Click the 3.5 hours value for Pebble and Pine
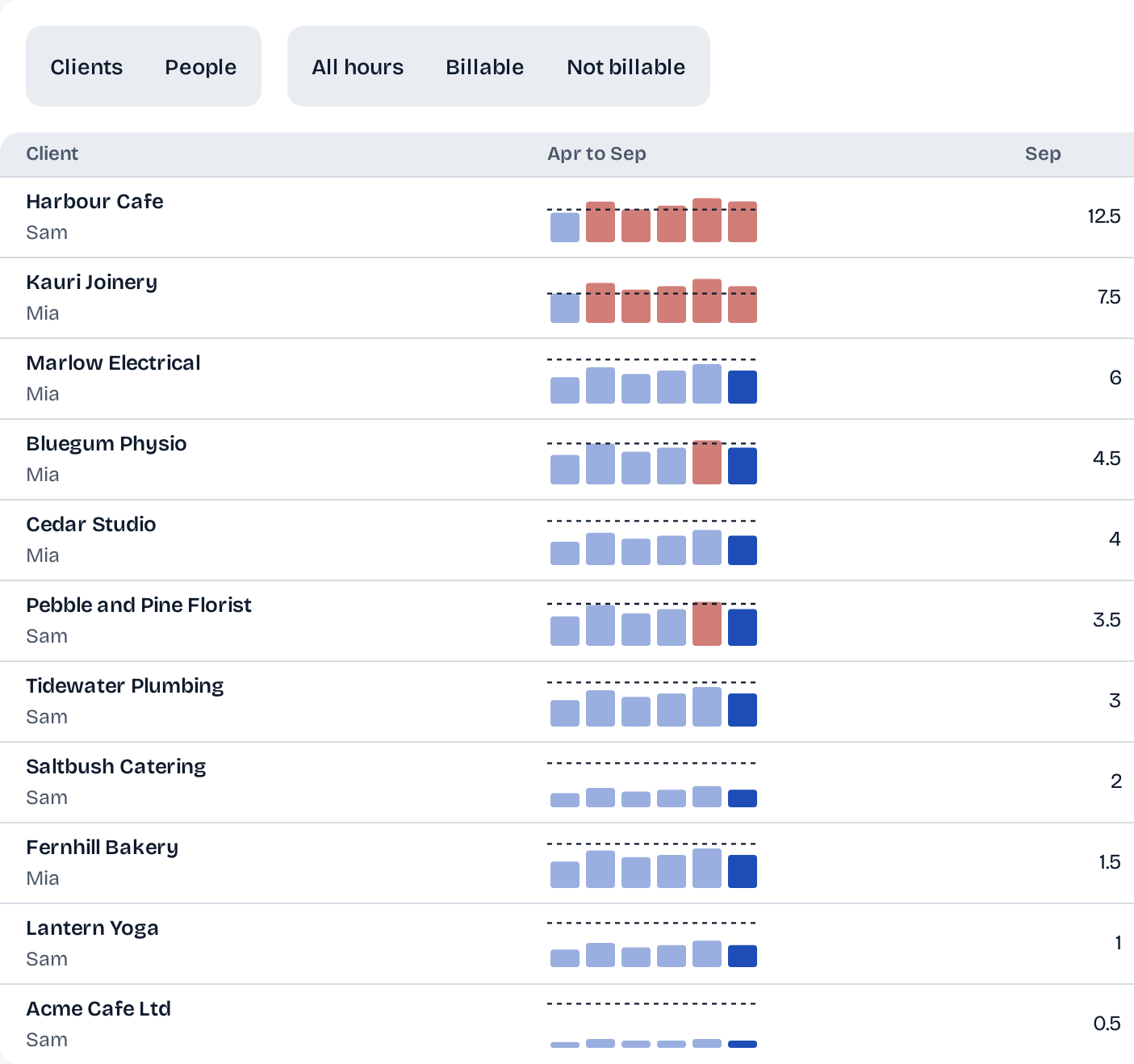This screenshot has height=1064, width=1134. tap(1107, 620)
